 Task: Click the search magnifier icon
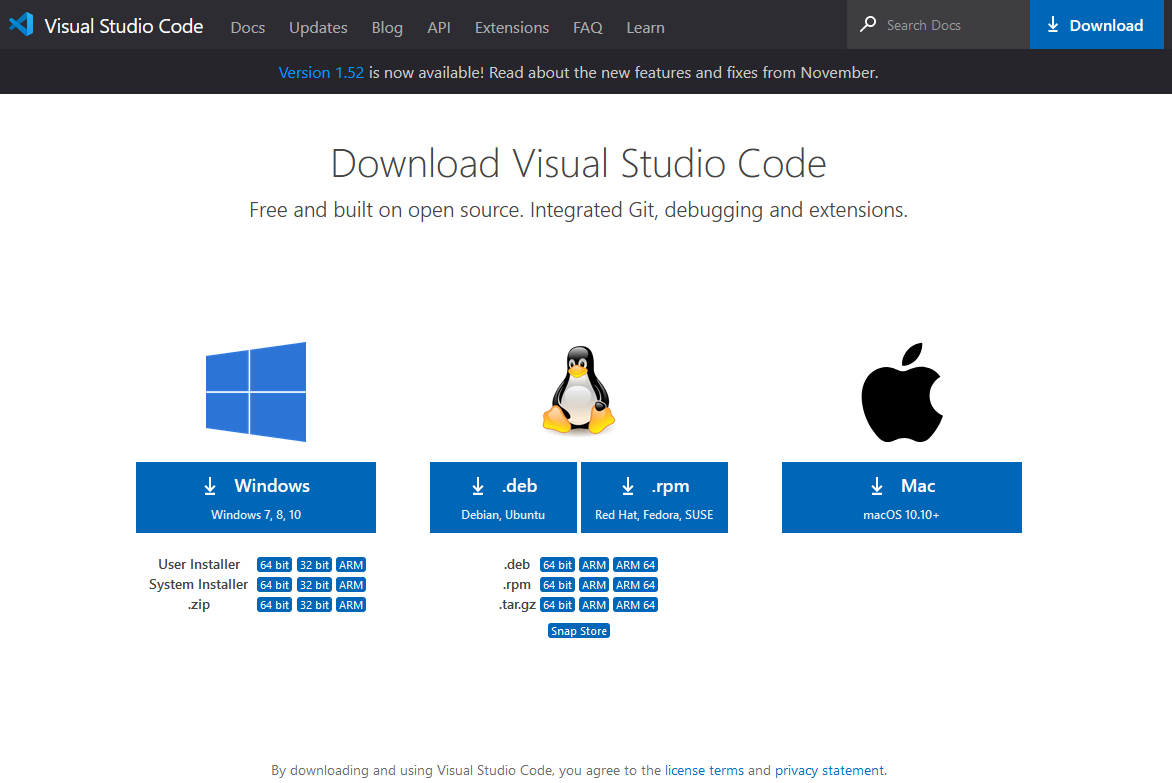pyautogui.click(x=868, y=25)
